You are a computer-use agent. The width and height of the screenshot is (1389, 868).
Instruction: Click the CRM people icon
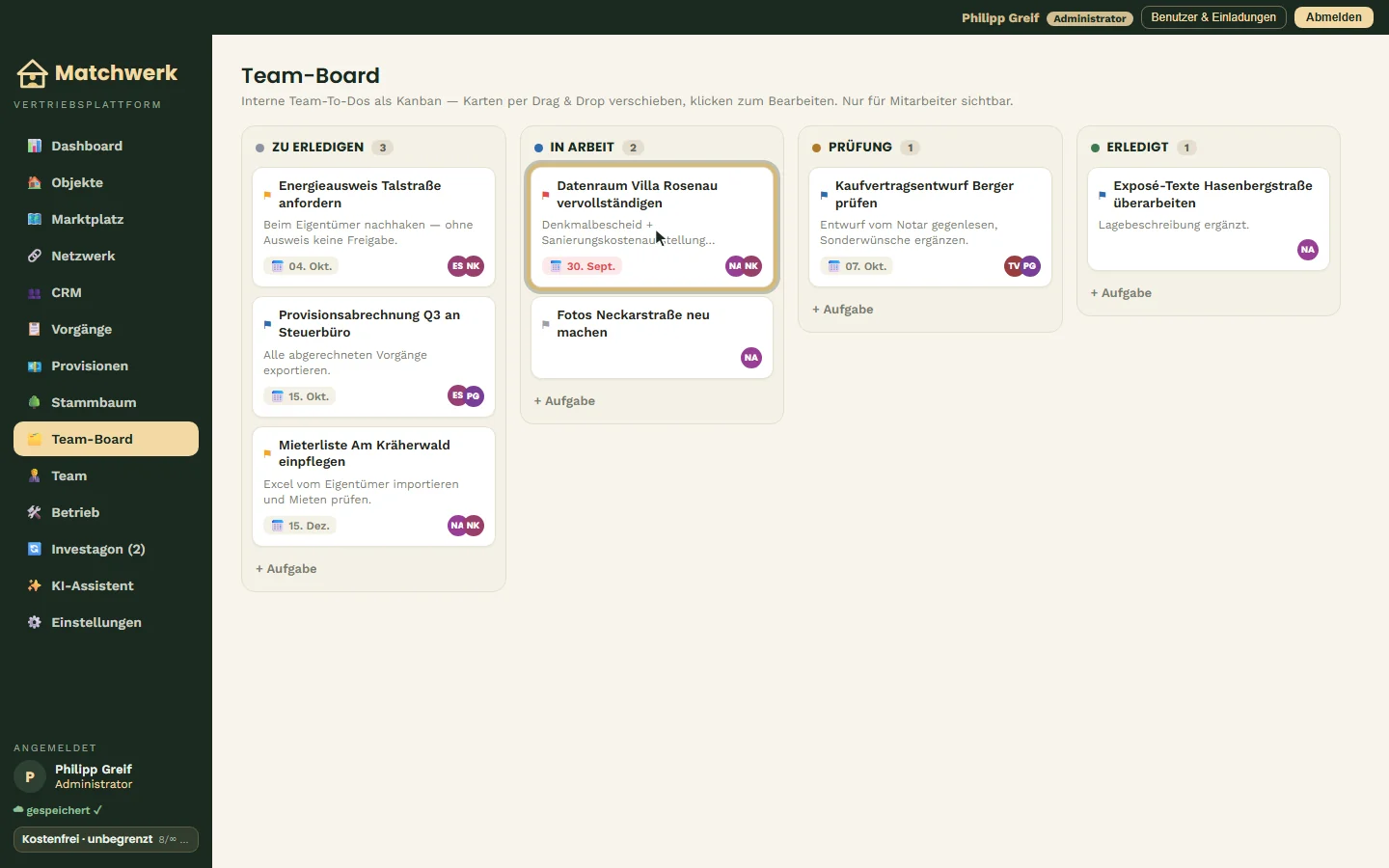(x=35, y=292)
